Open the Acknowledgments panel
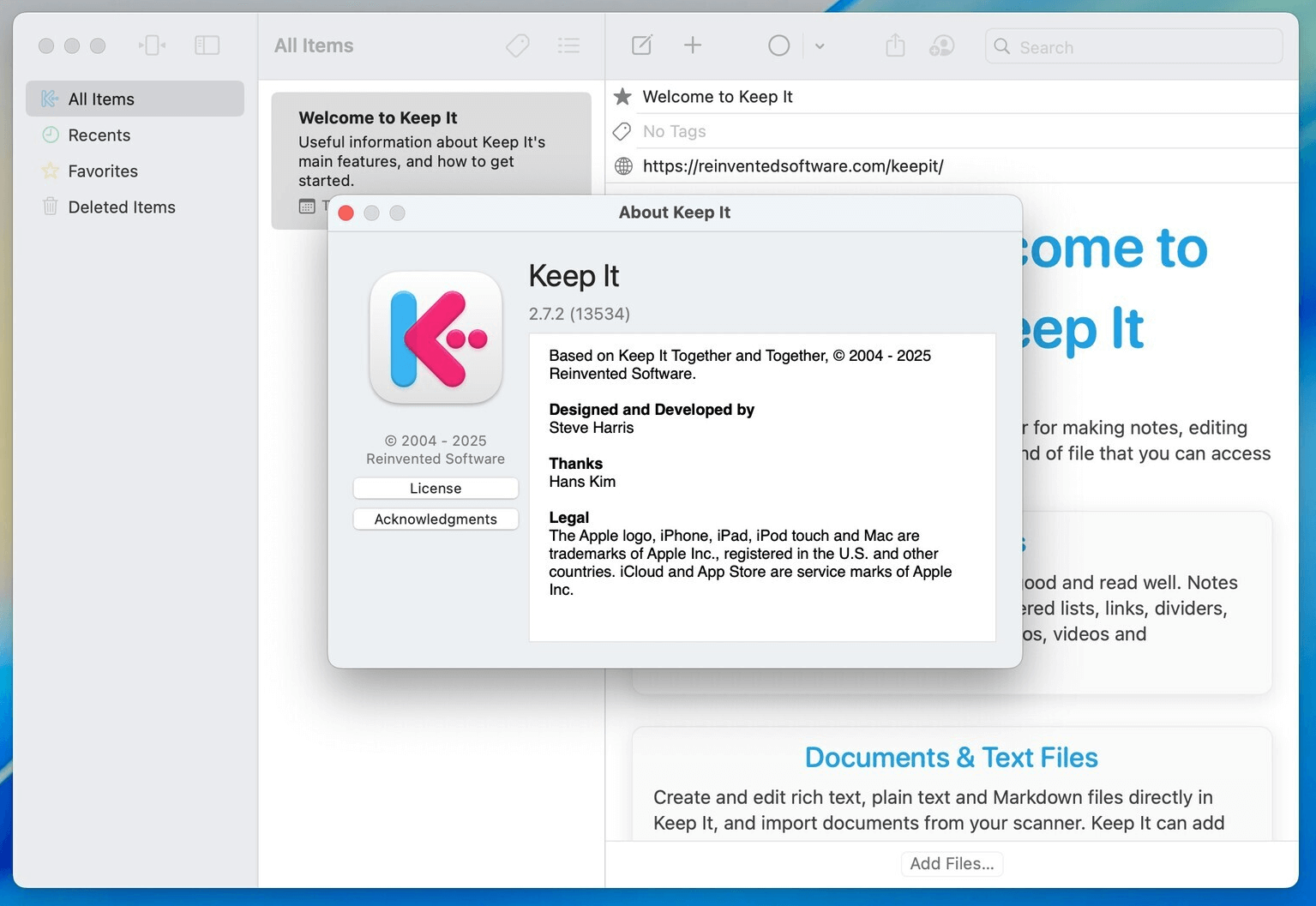 click(x=435, y=519)
